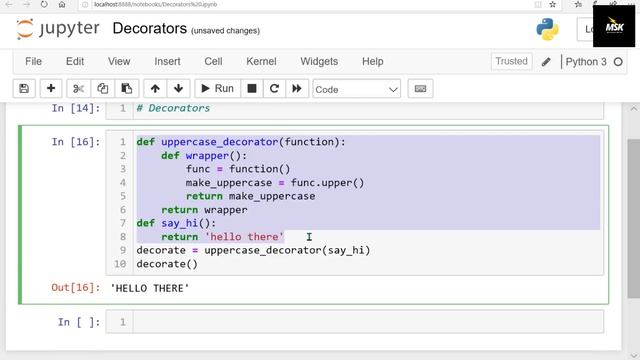This screenshot has height=360, width=640.
Task: Open the File menu
Action: [x=33, y=61]
